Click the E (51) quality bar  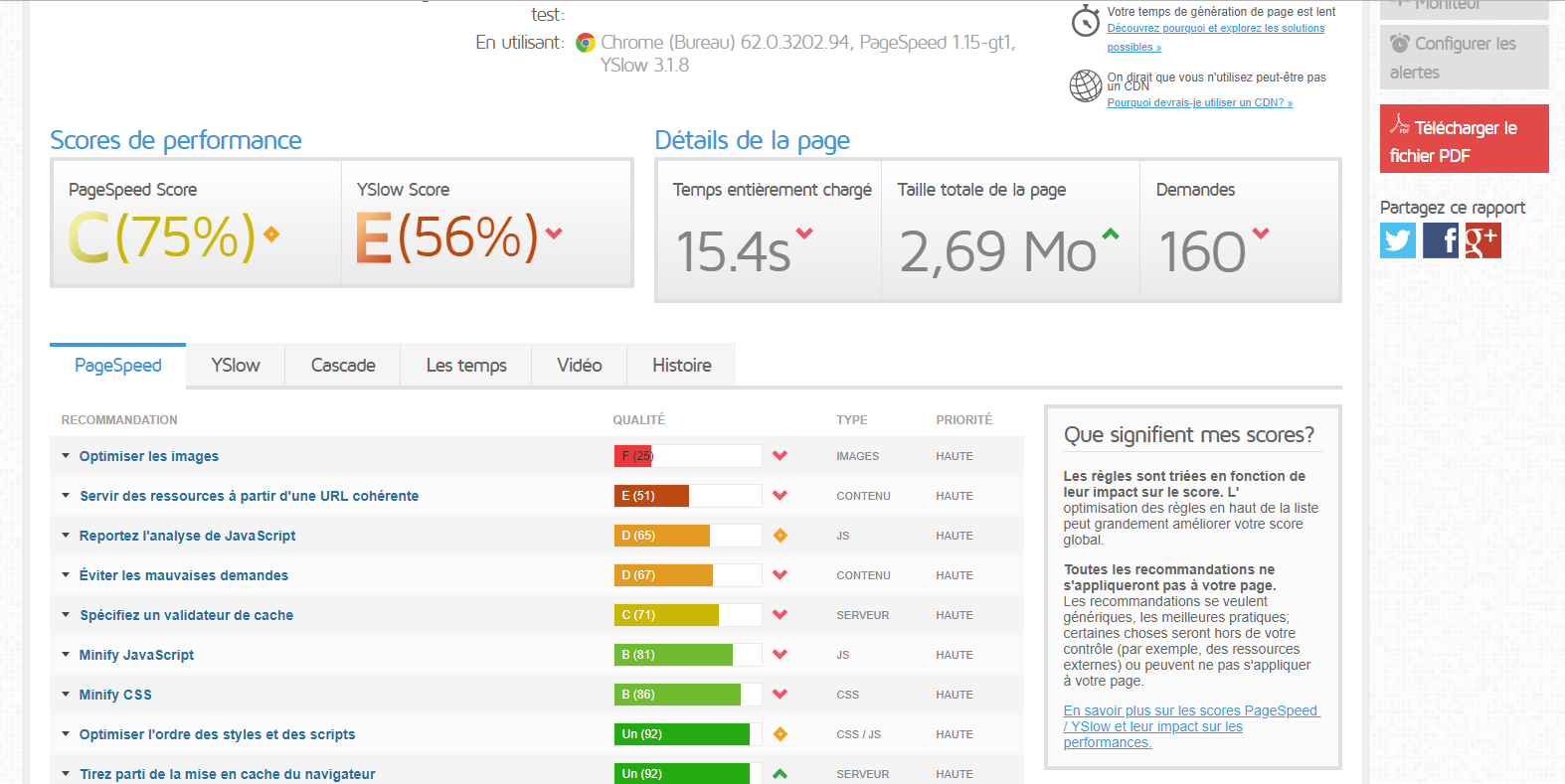tap(688, 496)
